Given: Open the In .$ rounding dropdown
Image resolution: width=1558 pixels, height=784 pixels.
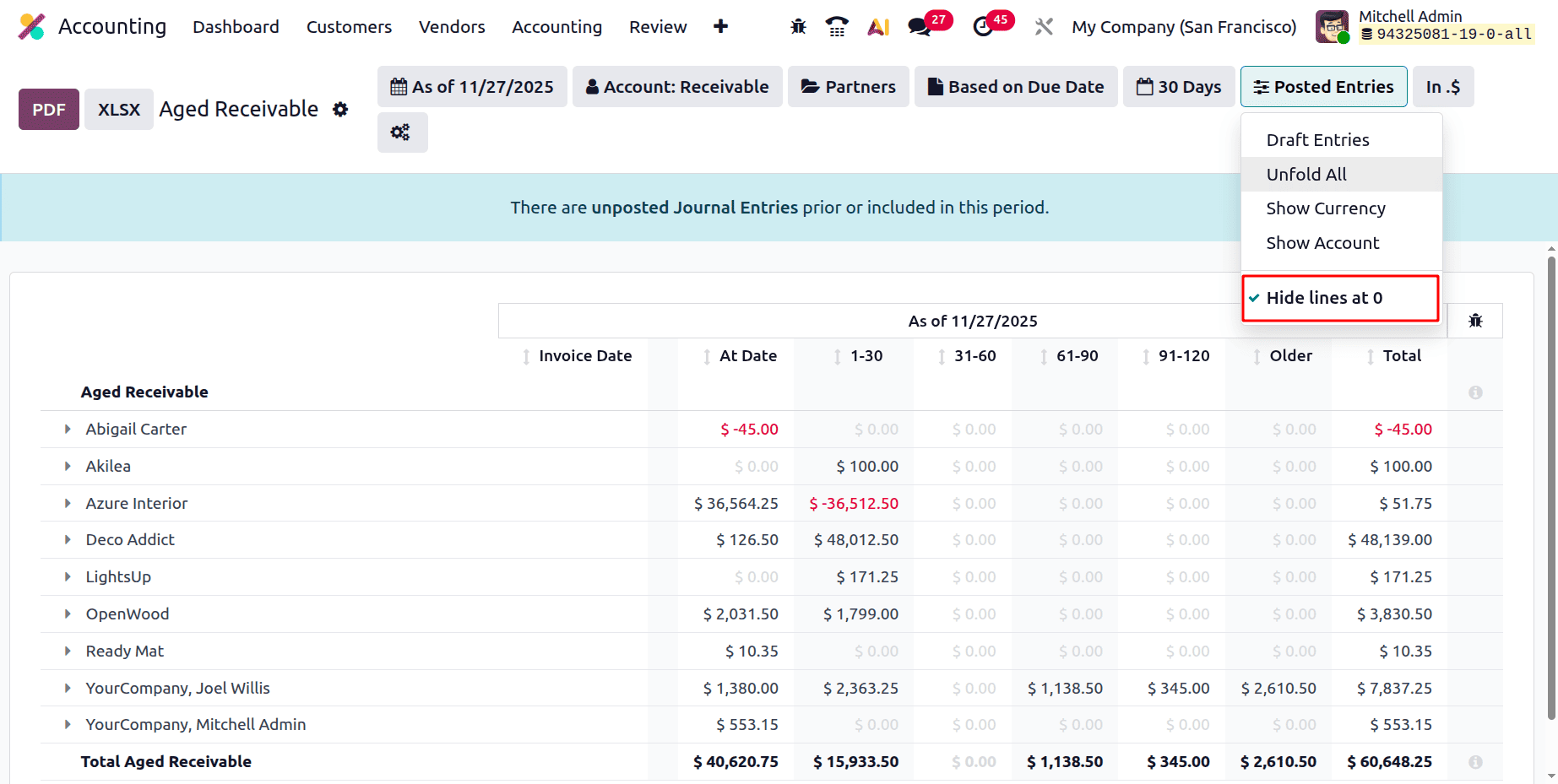Looking at the screenshot, I should click(x=1443, y=87).
